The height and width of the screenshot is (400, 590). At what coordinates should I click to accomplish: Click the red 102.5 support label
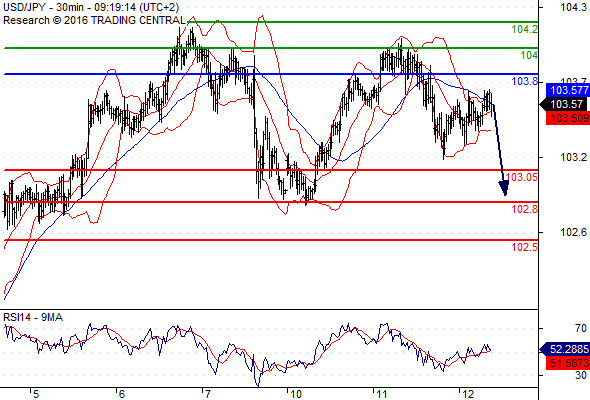pos(525,247)
